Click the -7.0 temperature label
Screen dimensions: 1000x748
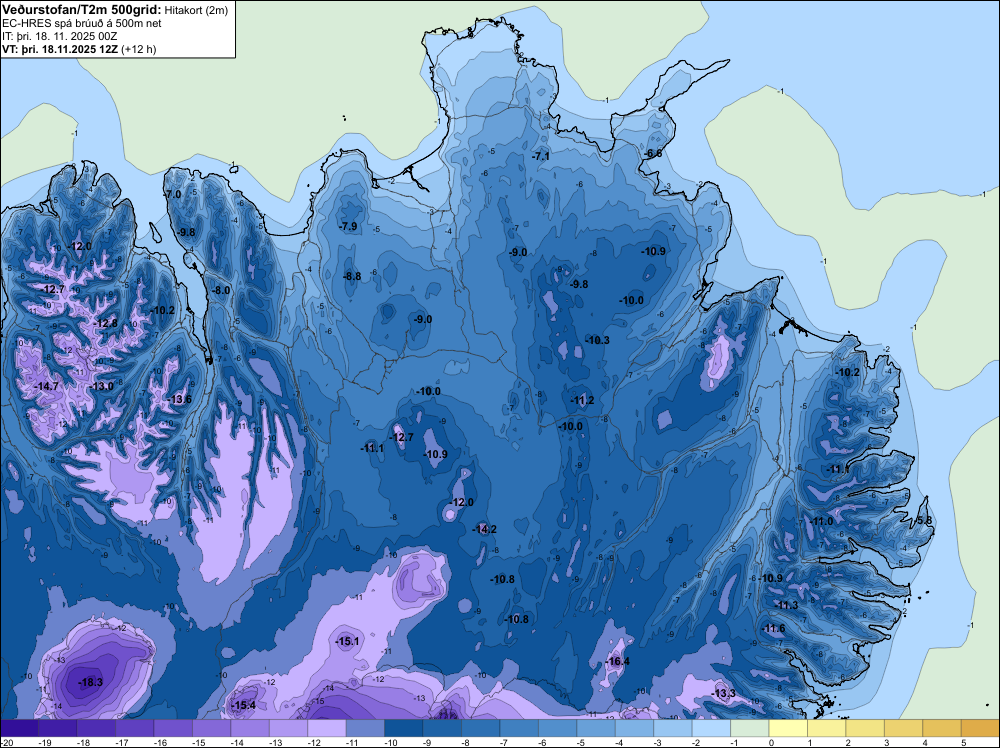coord(173,194)
